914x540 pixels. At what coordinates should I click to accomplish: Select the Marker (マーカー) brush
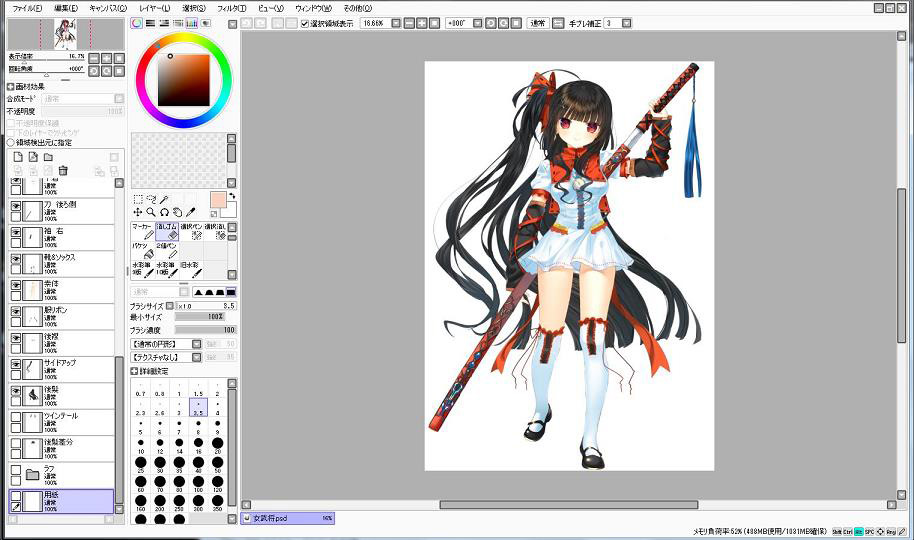click(x=143, y=231)
